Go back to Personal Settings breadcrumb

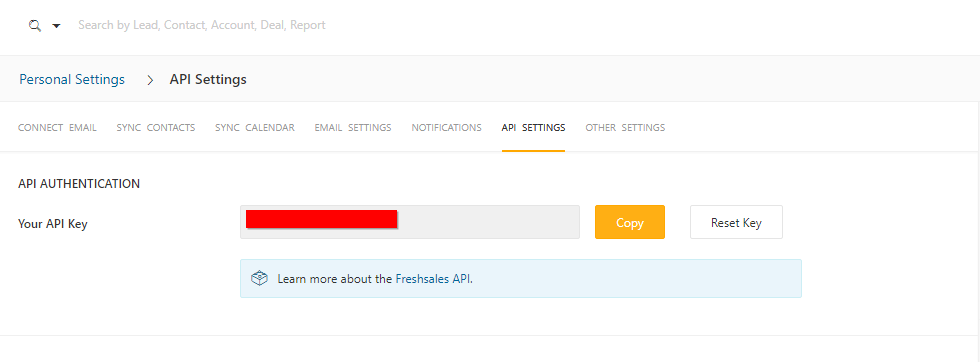72,79
